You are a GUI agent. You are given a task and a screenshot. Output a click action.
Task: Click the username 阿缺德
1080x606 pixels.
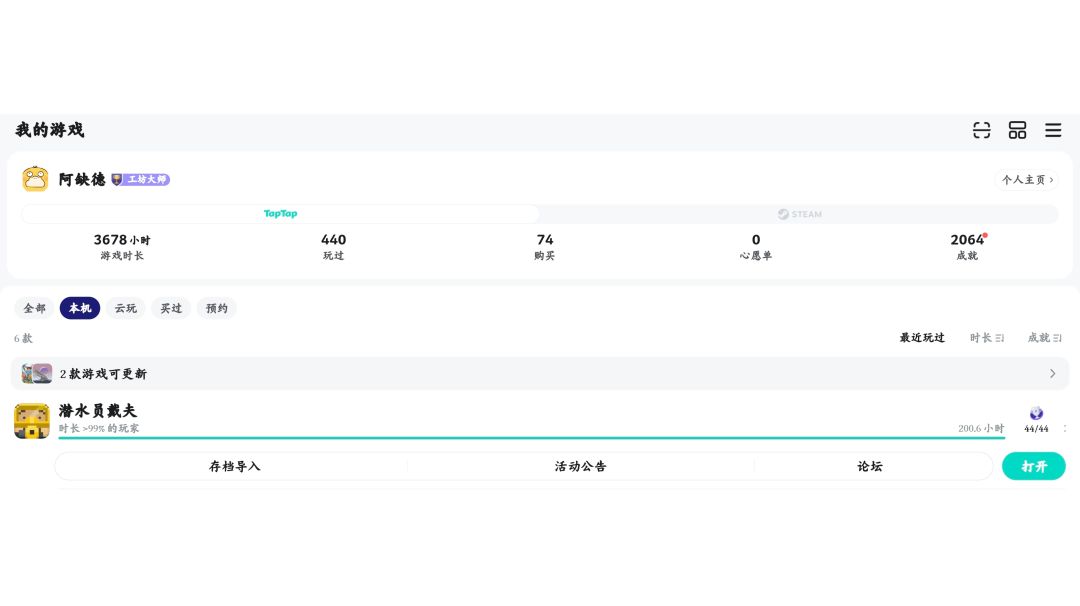(82, 180)
